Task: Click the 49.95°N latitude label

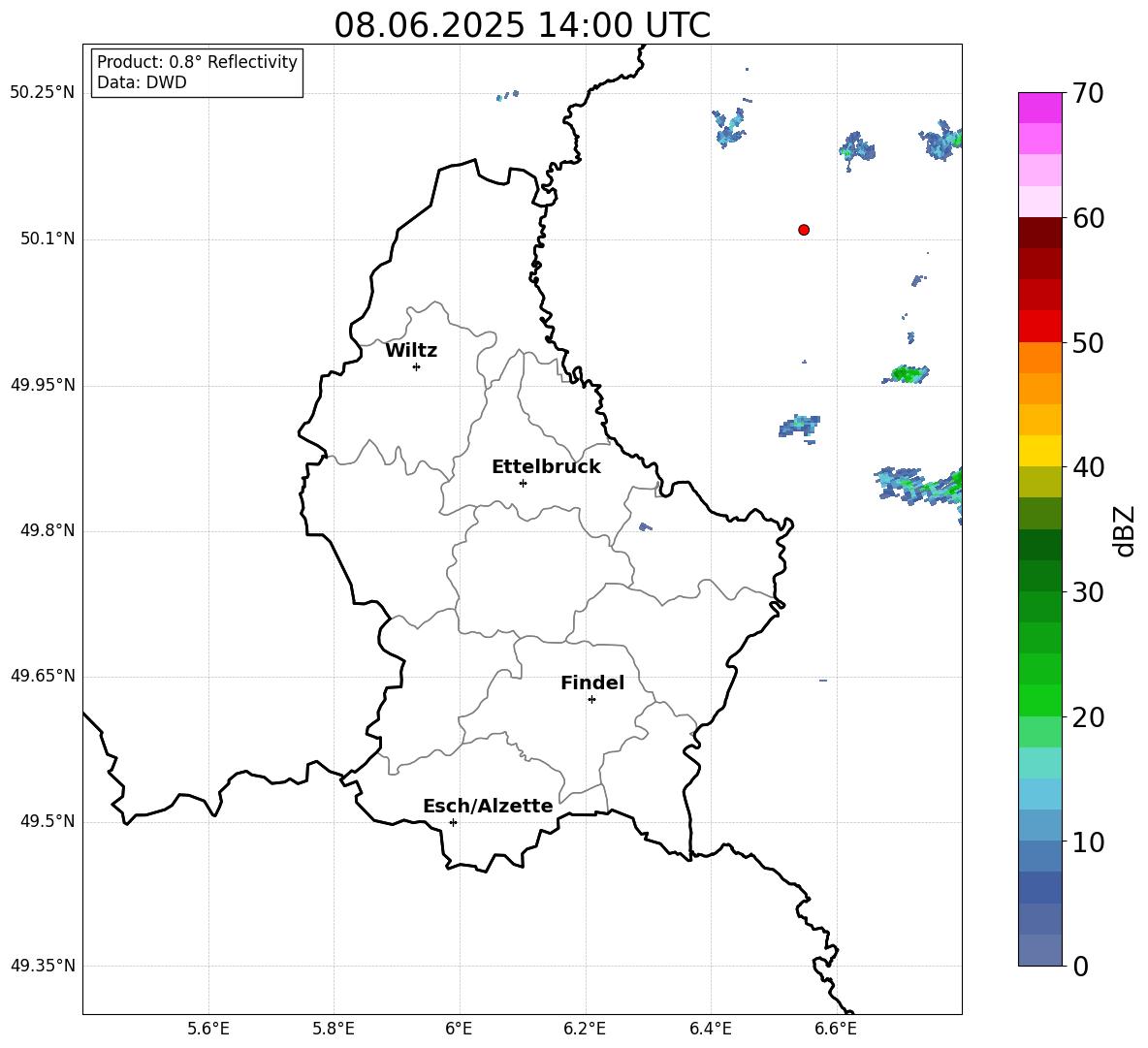Action: coord(43,385)
